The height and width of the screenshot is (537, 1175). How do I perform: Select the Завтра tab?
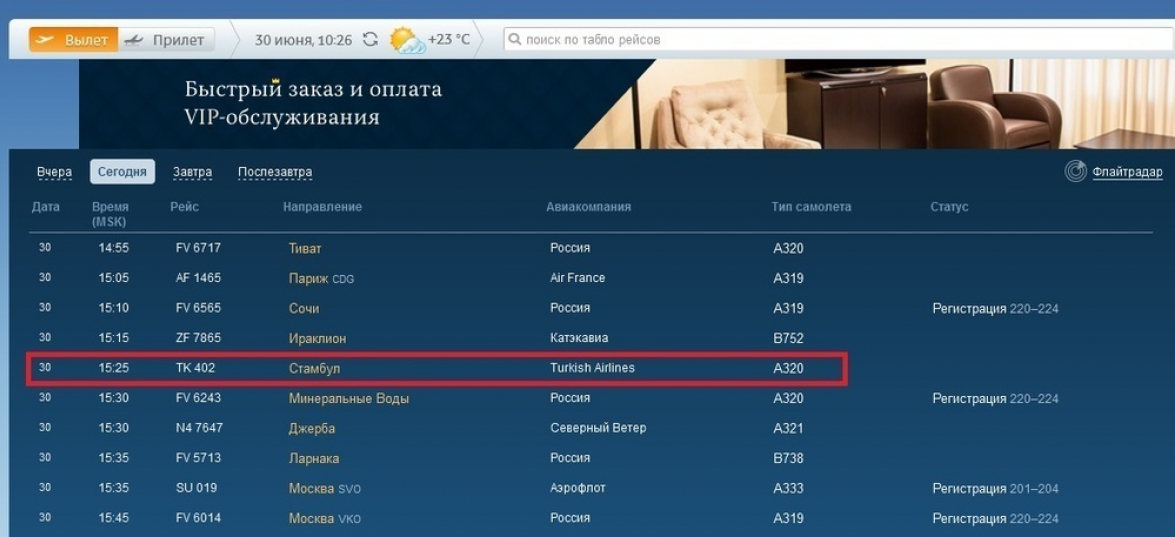pyautogui.click(x=193, y=172)
